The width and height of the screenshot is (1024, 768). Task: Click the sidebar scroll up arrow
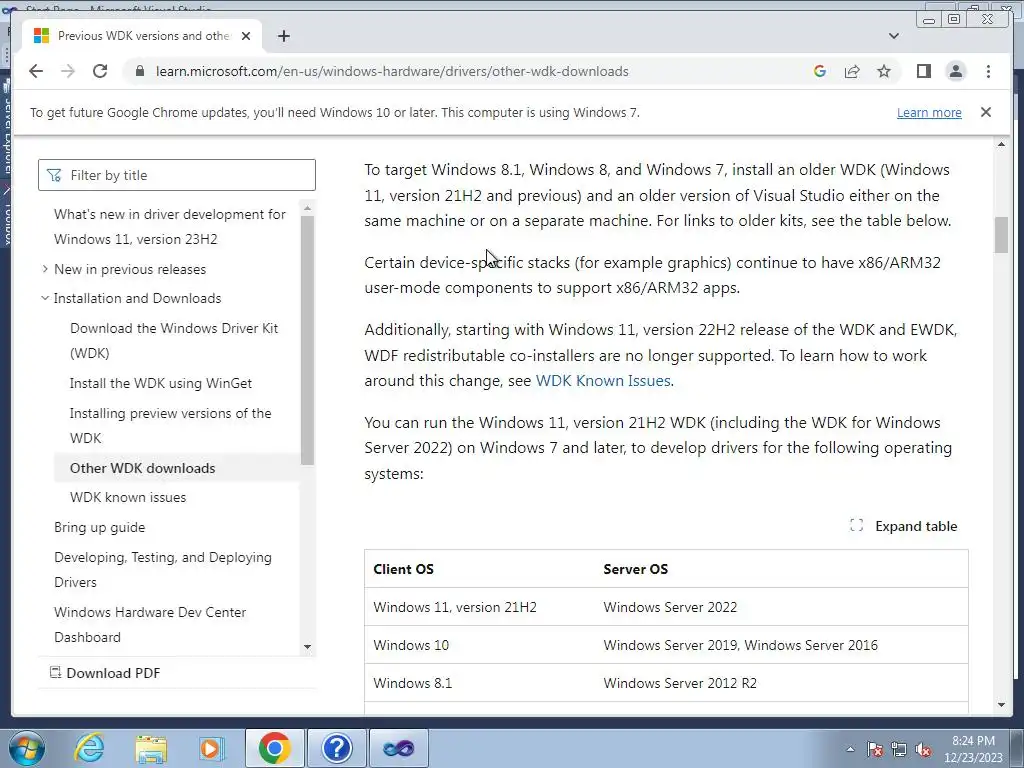coord(308,208)
